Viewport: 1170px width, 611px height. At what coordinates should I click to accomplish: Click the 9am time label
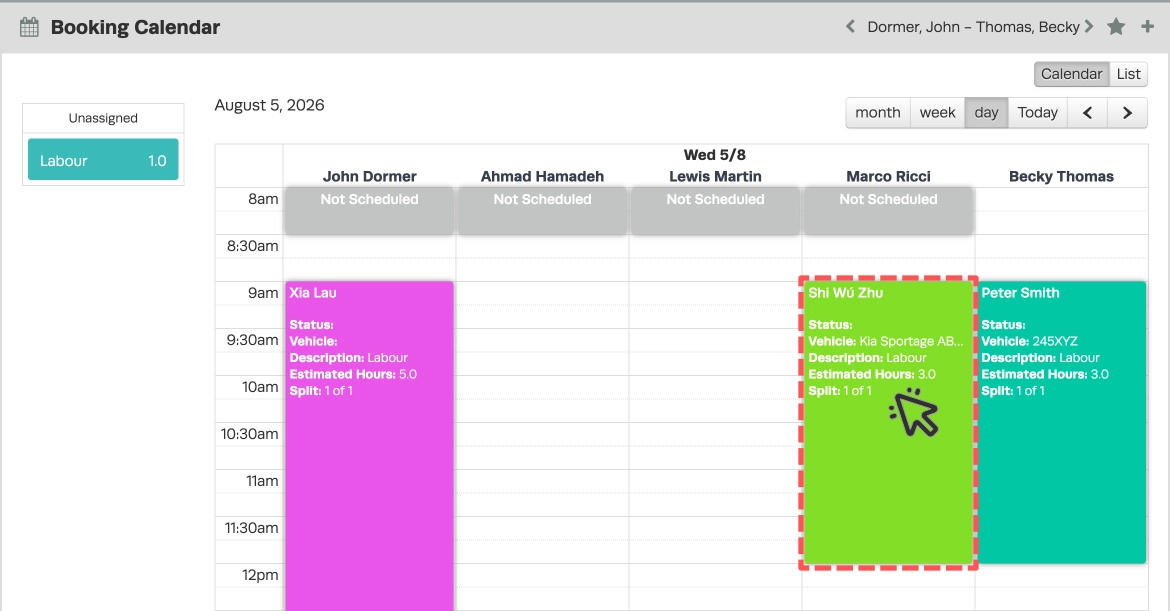tap(263, 293)
